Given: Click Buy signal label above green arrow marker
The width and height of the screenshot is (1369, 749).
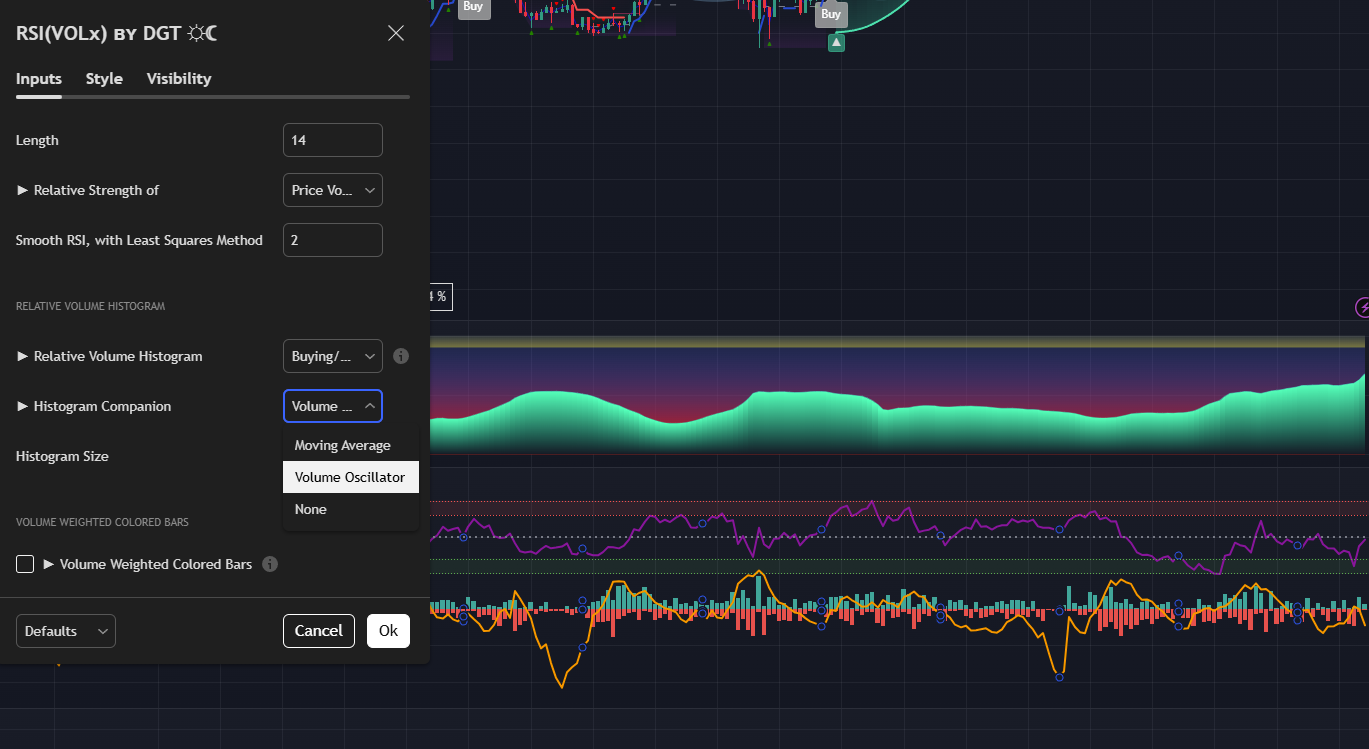Looking at the screenshot, I should tap(830, 14).
